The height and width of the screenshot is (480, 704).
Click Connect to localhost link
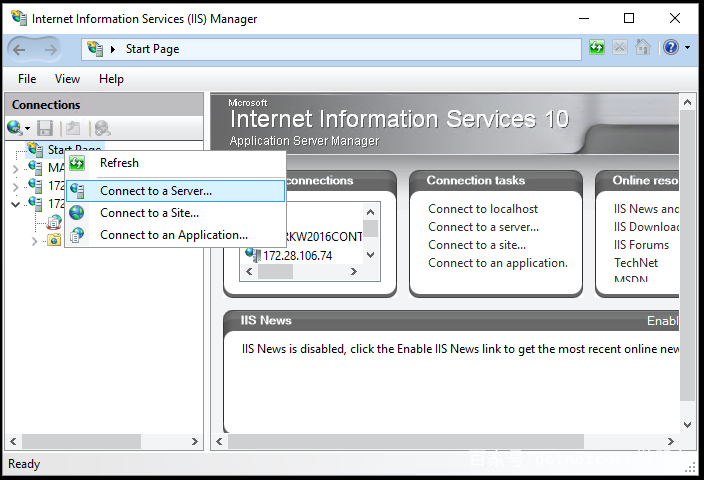tap(483, 209)
